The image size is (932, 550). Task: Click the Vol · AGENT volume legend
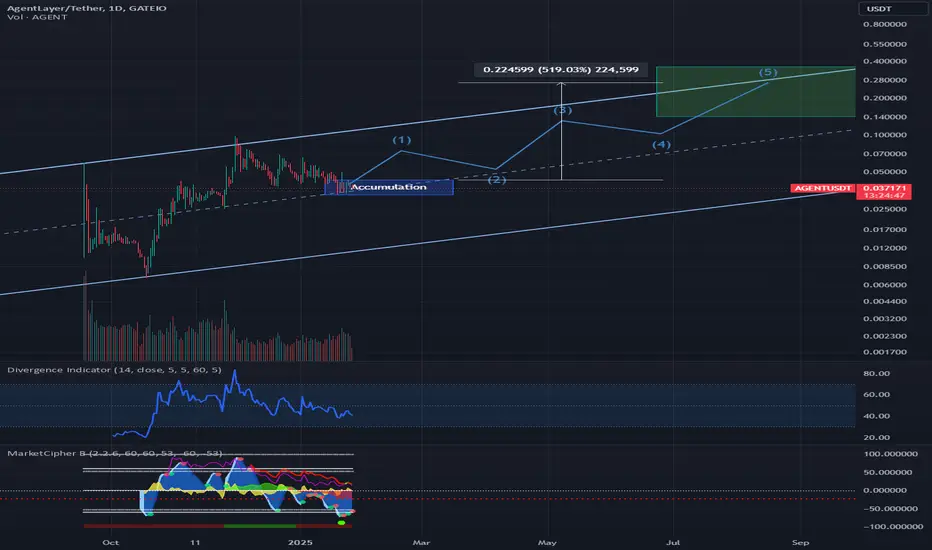point(37,17)
